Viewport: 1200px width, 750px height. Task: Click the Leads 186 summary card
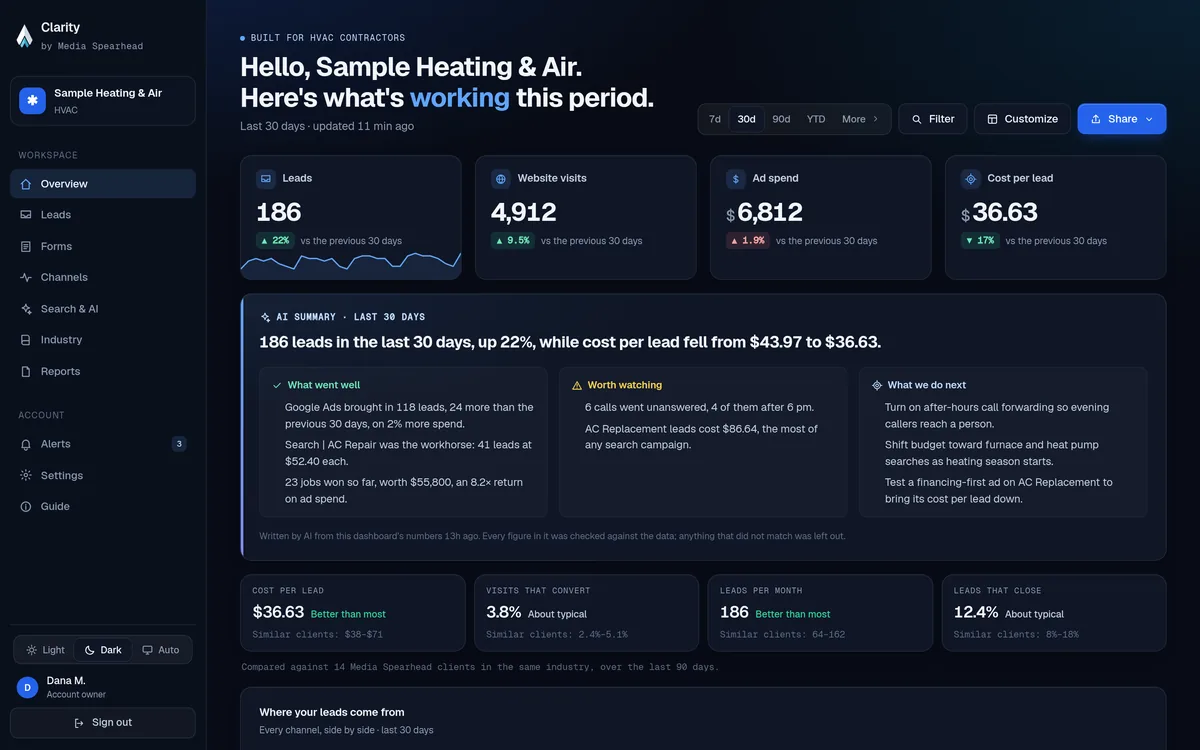coord(351,217)
